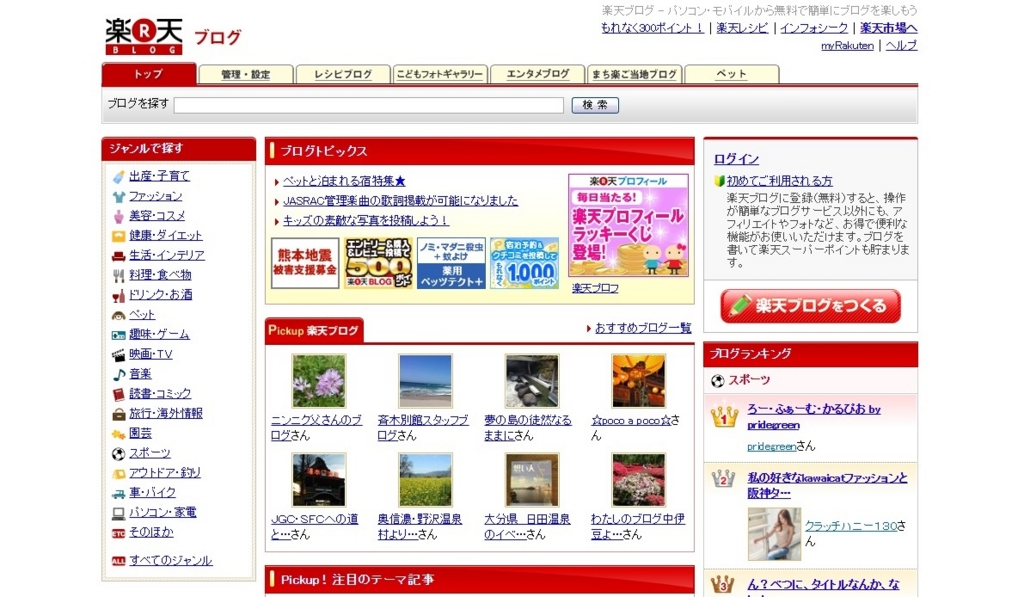This screenshot has width=1024, height=597.
Task: Open the yellow flower field thumbnail
Action: (425, 480)
